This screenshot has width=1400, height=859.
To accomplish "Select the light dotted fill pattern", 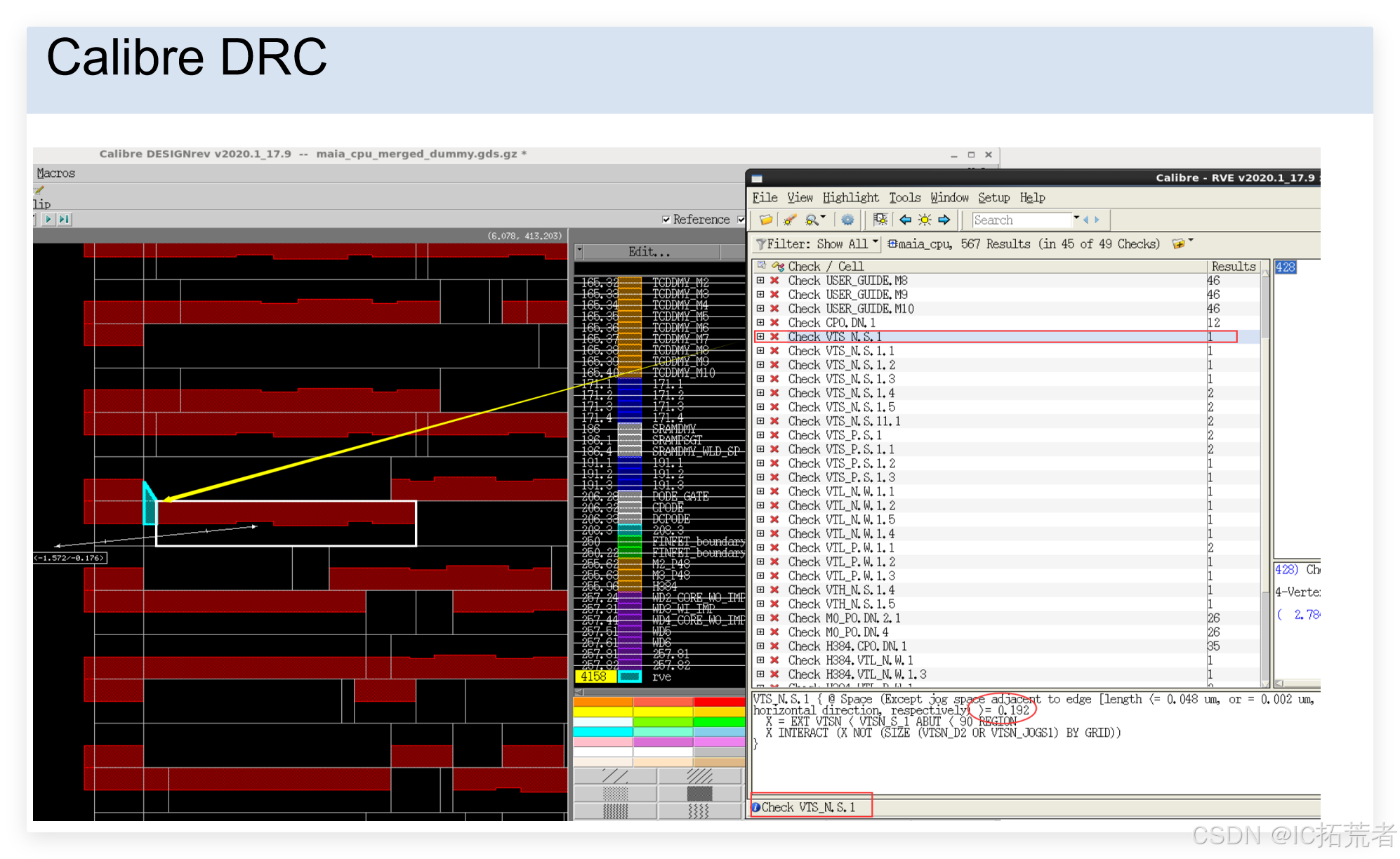I will pyautogui.click(x=616, y=794).
